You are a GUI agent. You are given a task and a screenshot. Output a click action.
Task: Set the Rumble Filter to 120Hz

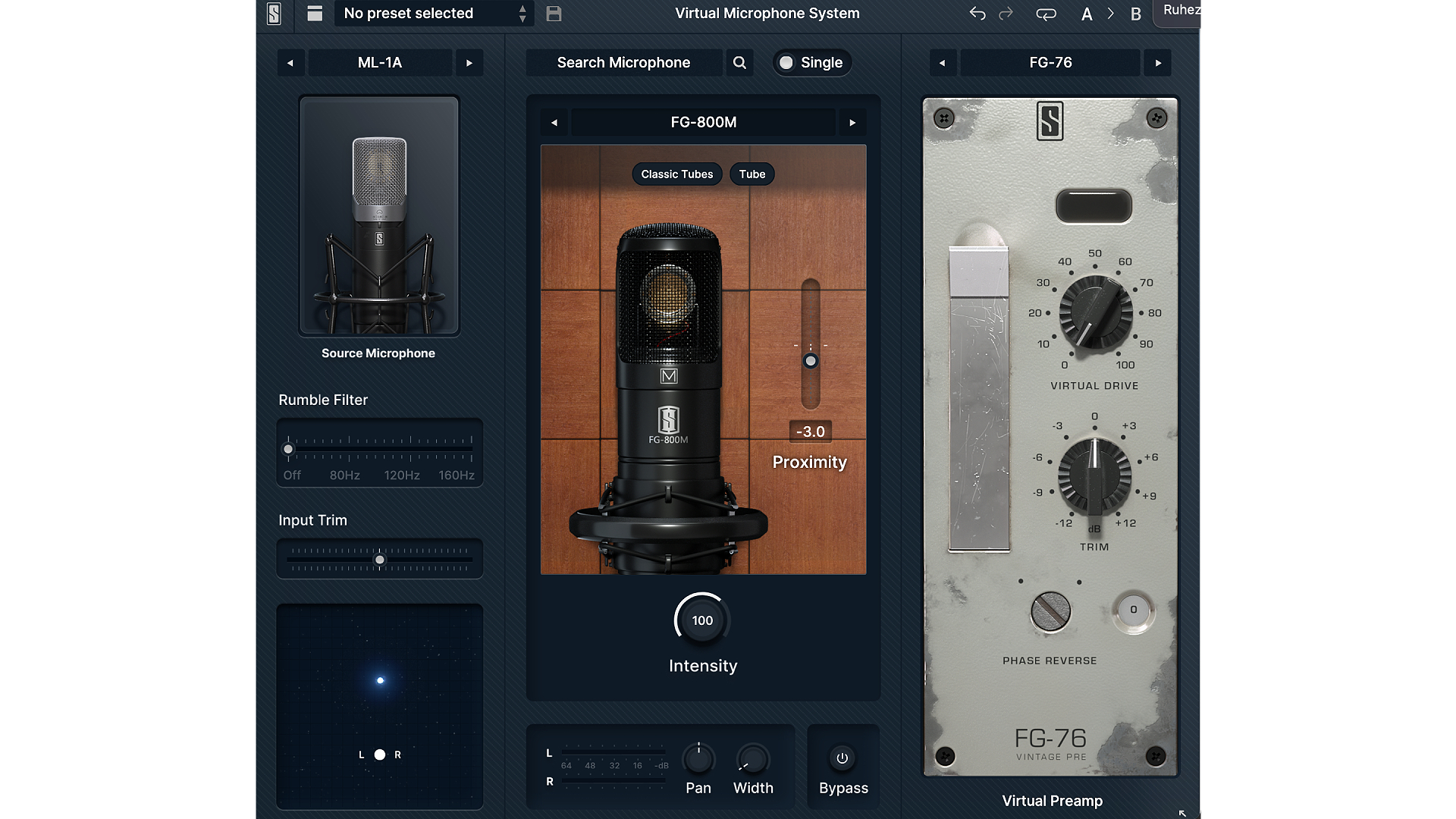tap(402, 475)
